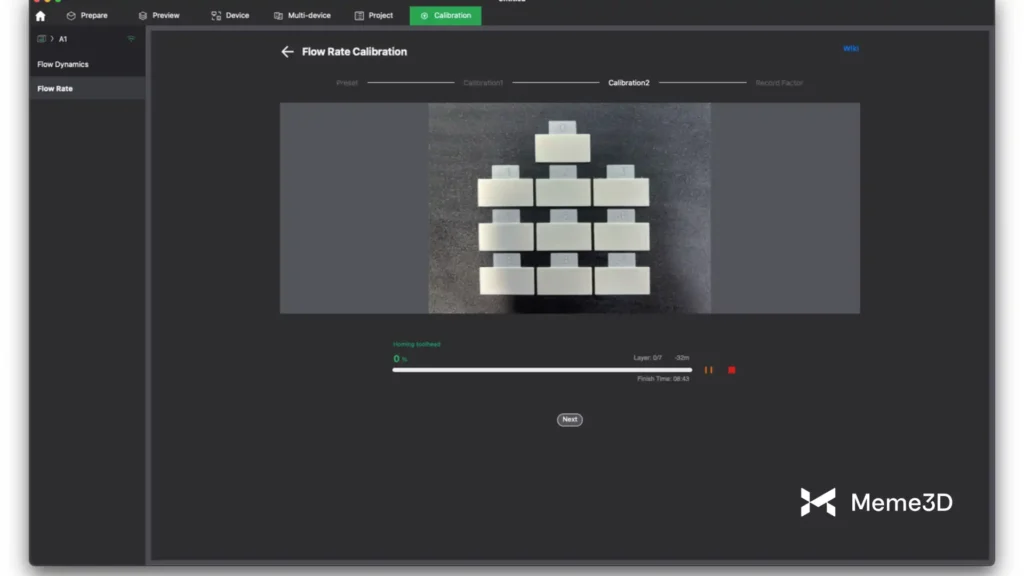
Task: Select Flow Rate in the sidebar
Action: coord(55,89)
